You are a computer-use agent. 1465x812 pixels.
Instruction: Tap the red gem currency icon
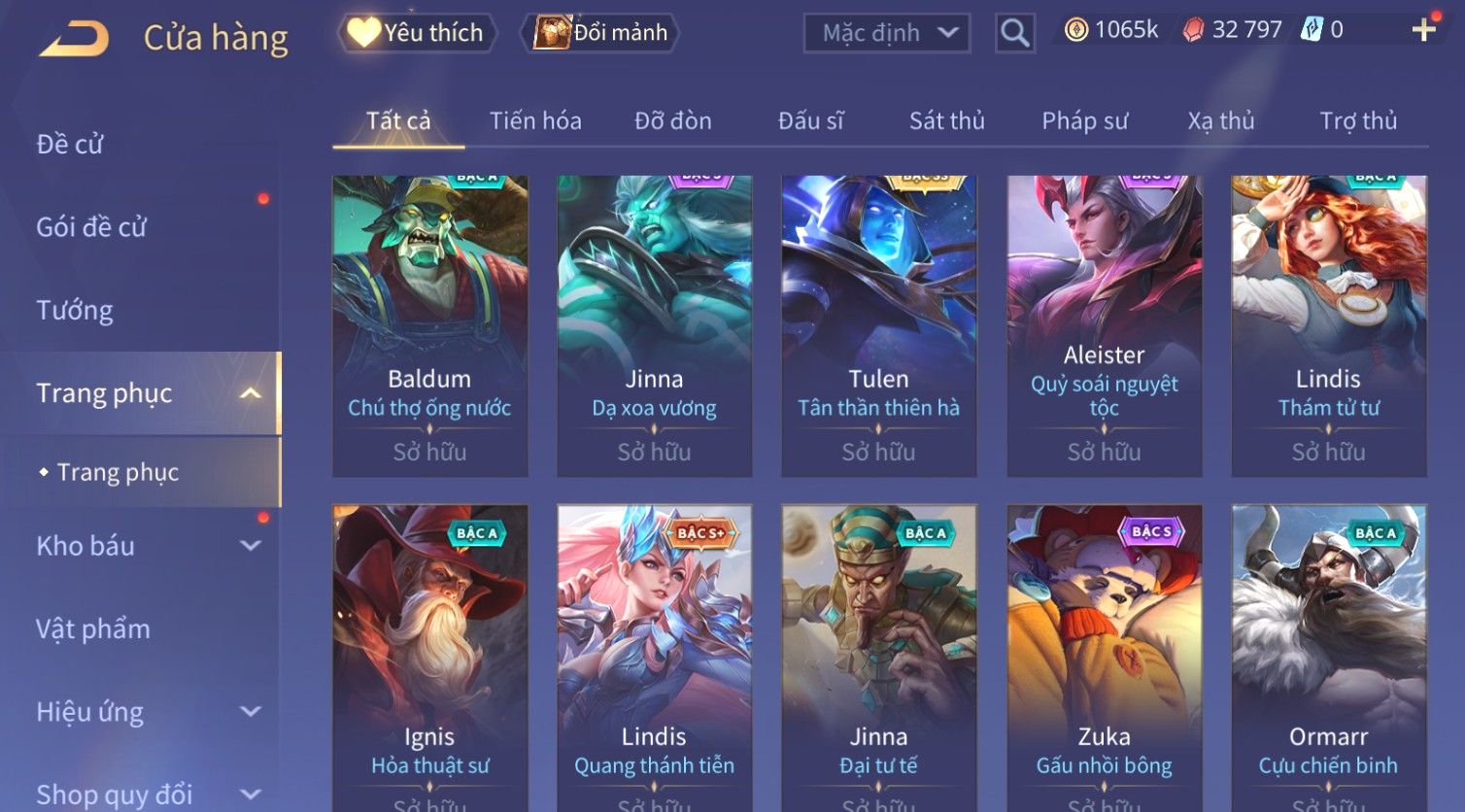pyautogui.click(x=1193, y=30)
